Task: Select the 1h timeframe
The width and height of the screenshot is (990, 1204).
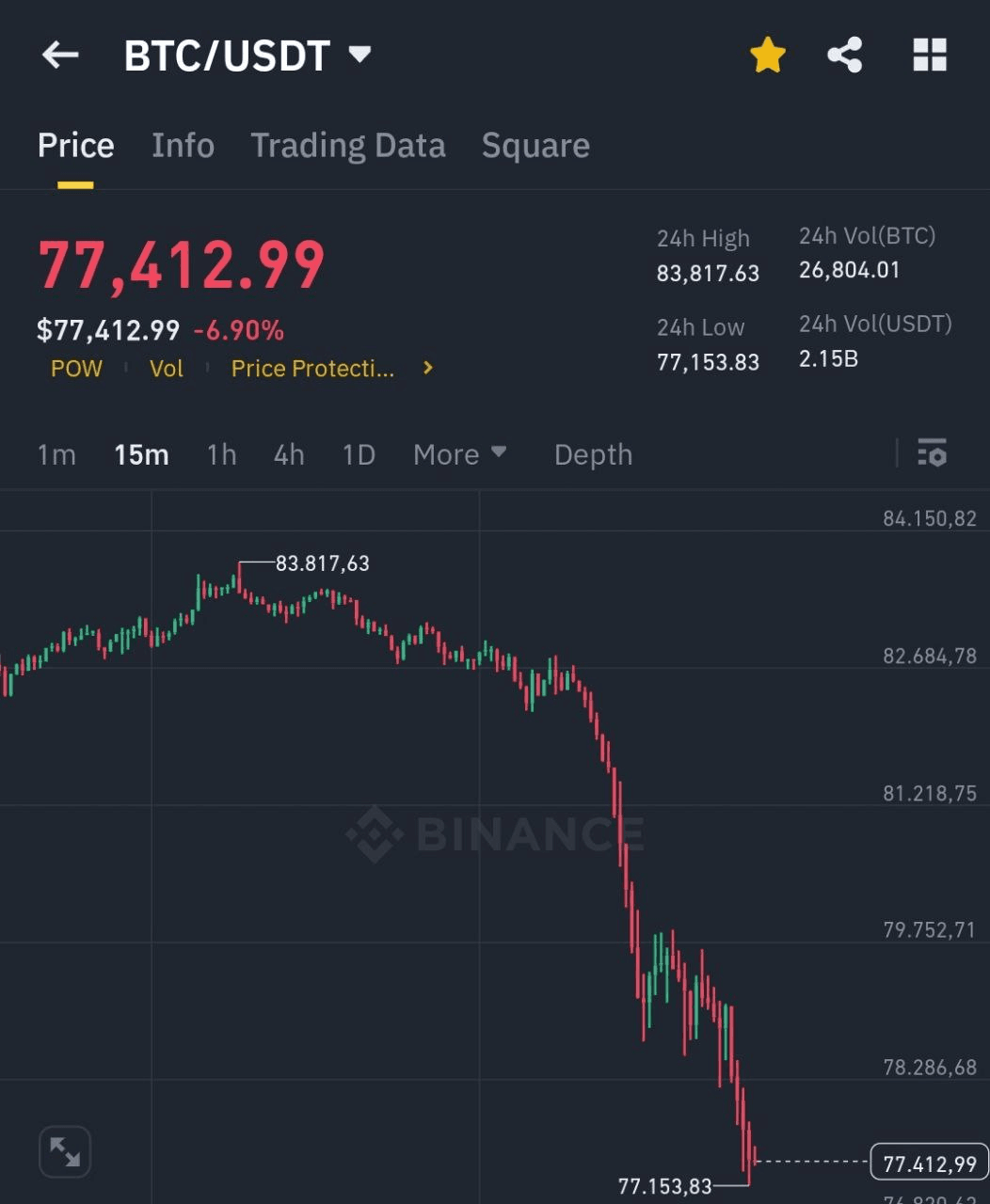Action: click(221, 454)
